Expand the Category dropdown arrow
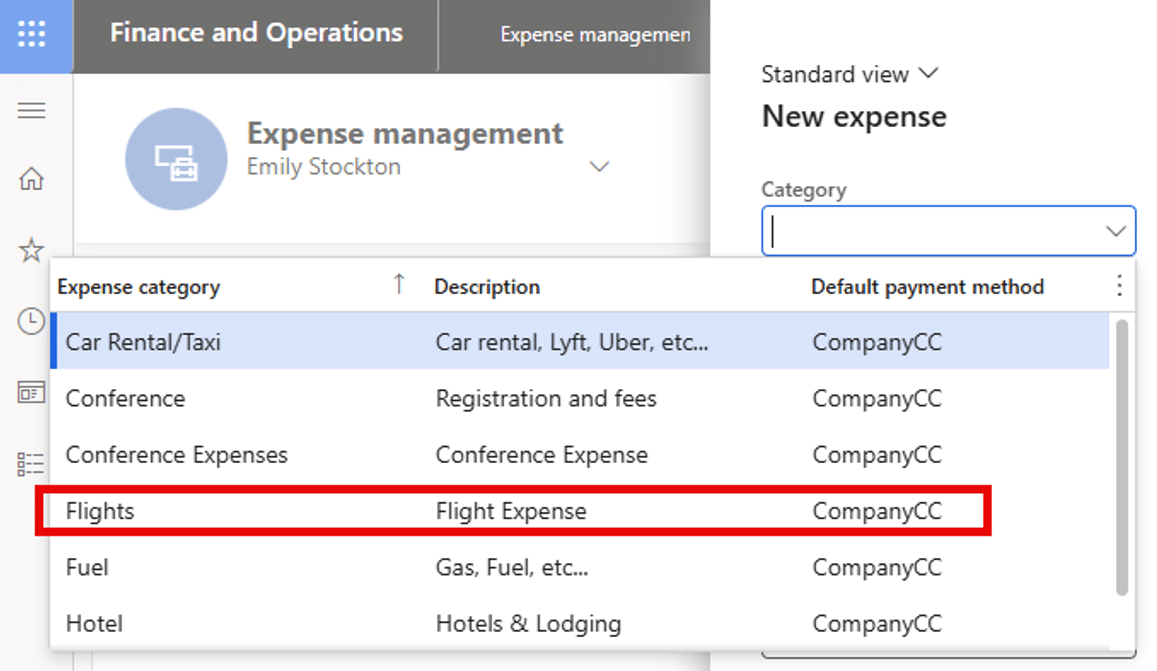1157x671 pixels. pos(1115,231)
